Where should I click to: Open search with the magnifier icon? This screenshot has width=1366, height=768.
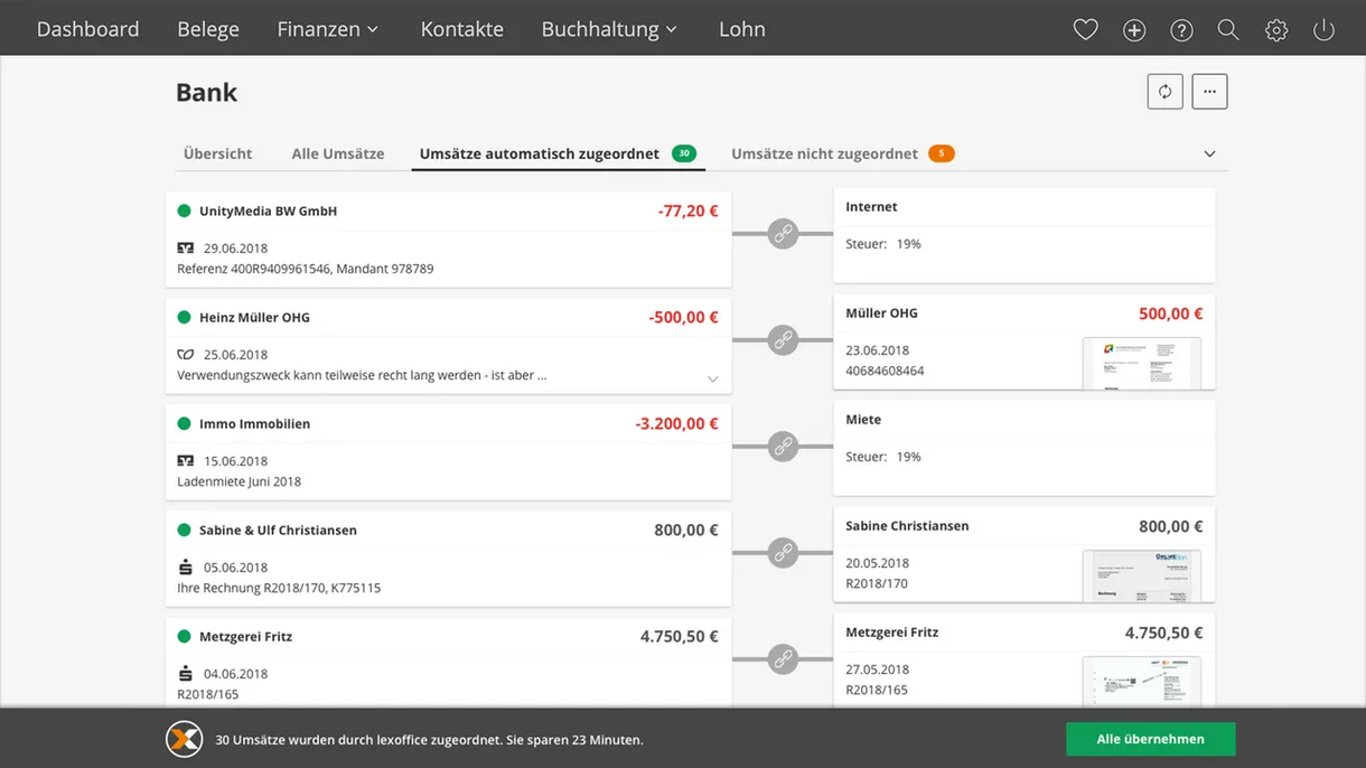coord(1229,30)
